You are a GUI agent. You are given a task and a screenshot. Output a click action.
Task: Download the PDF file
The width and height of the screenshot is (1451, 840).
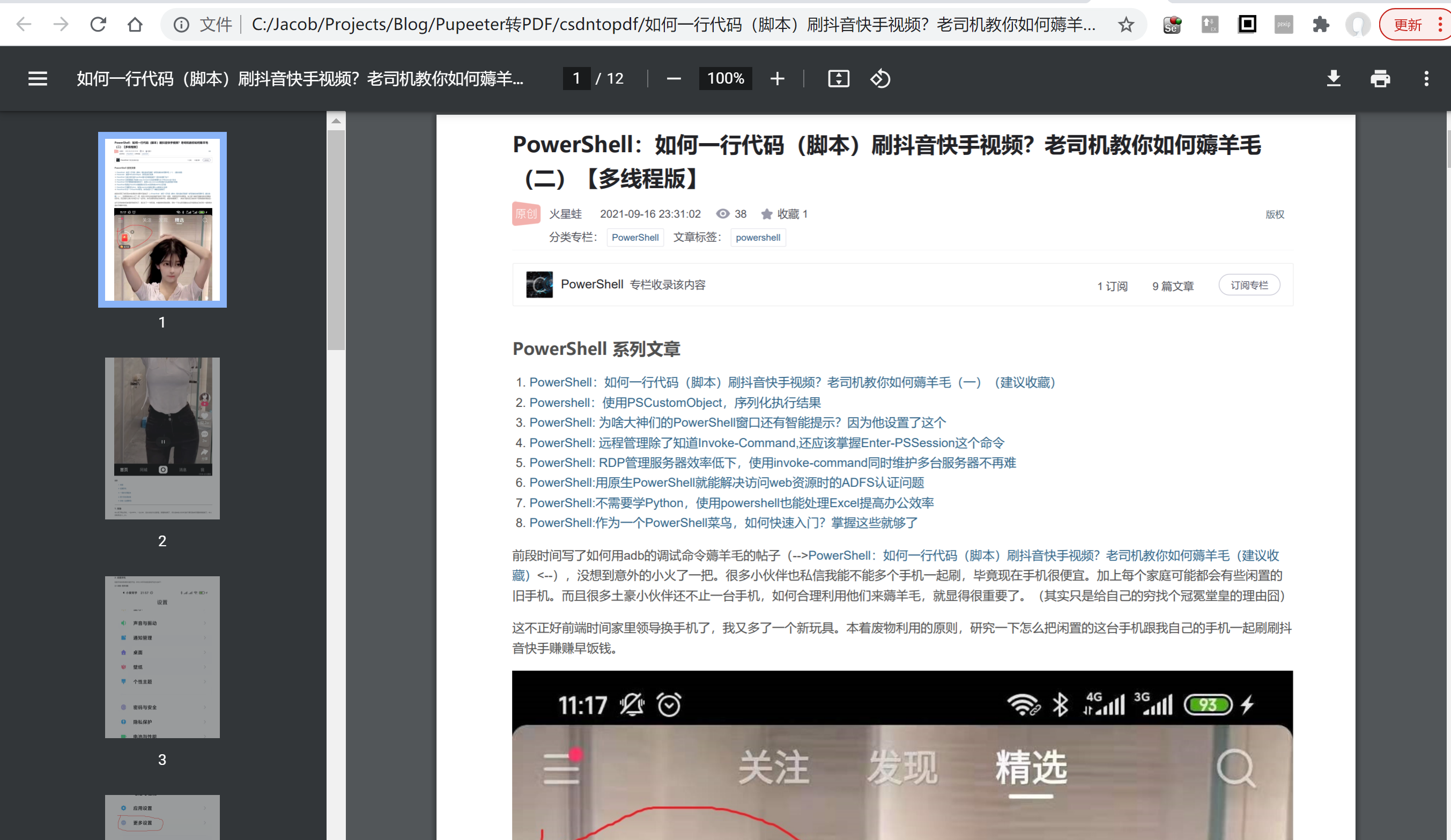coord(1334,78)
